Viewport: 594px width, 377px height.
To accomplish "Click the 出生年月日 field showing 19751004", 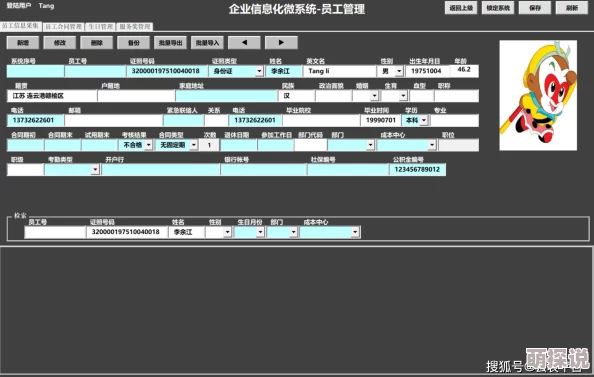I will 427,71.
